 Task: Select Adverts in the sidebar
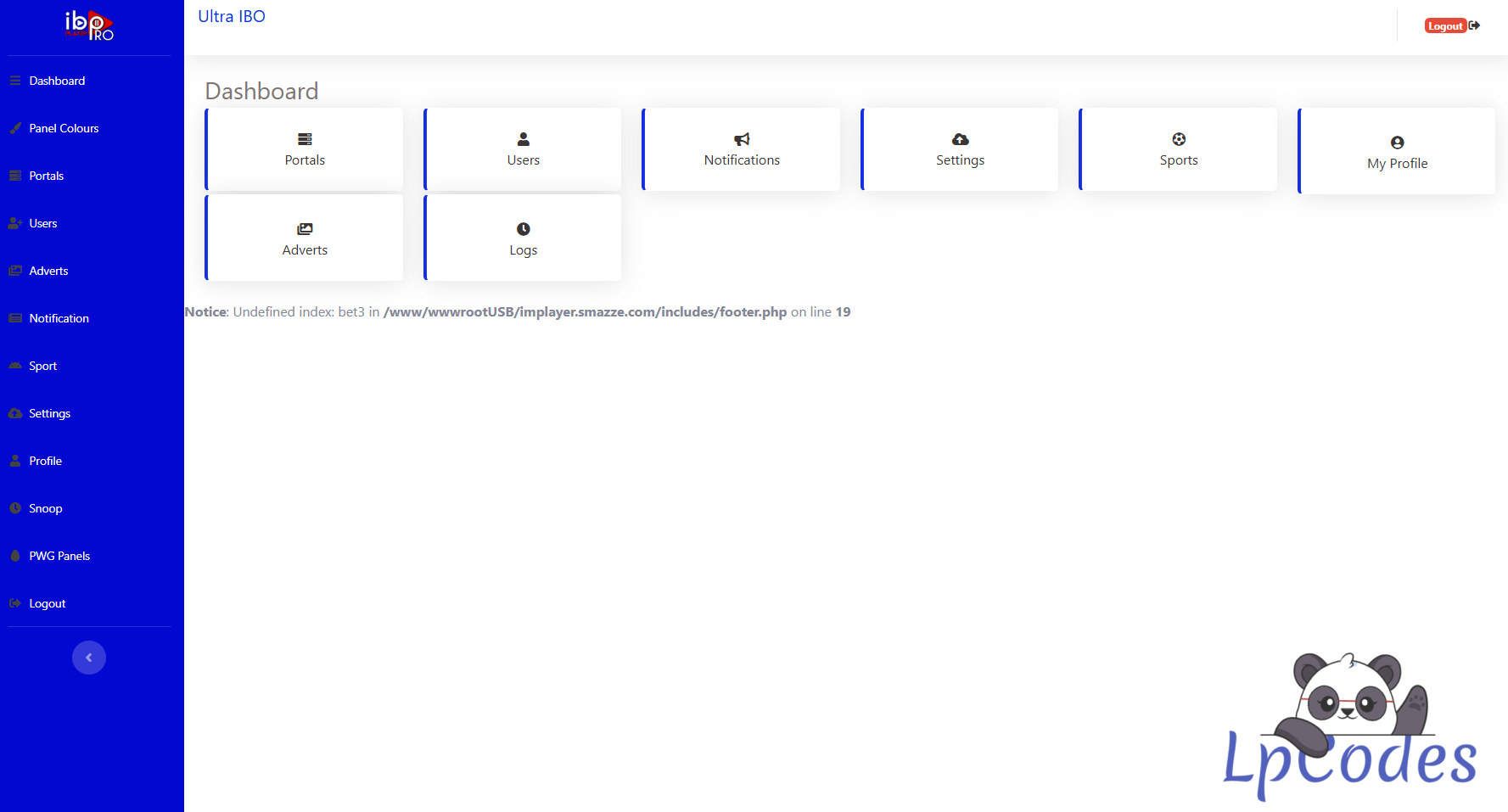(x=48, y=271)
